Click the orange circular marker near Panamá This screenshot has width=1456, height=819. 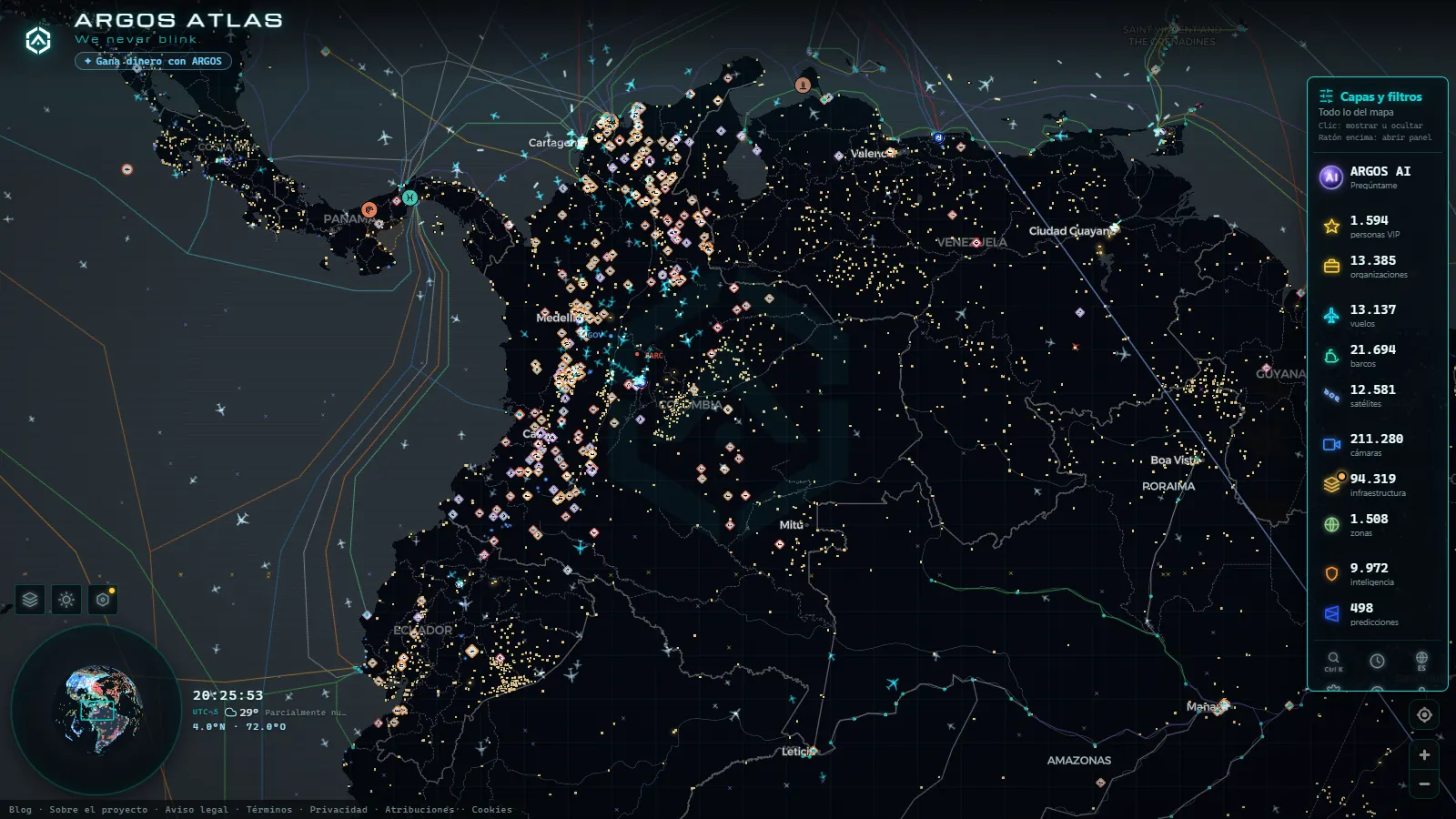click(x=369, y=209)
